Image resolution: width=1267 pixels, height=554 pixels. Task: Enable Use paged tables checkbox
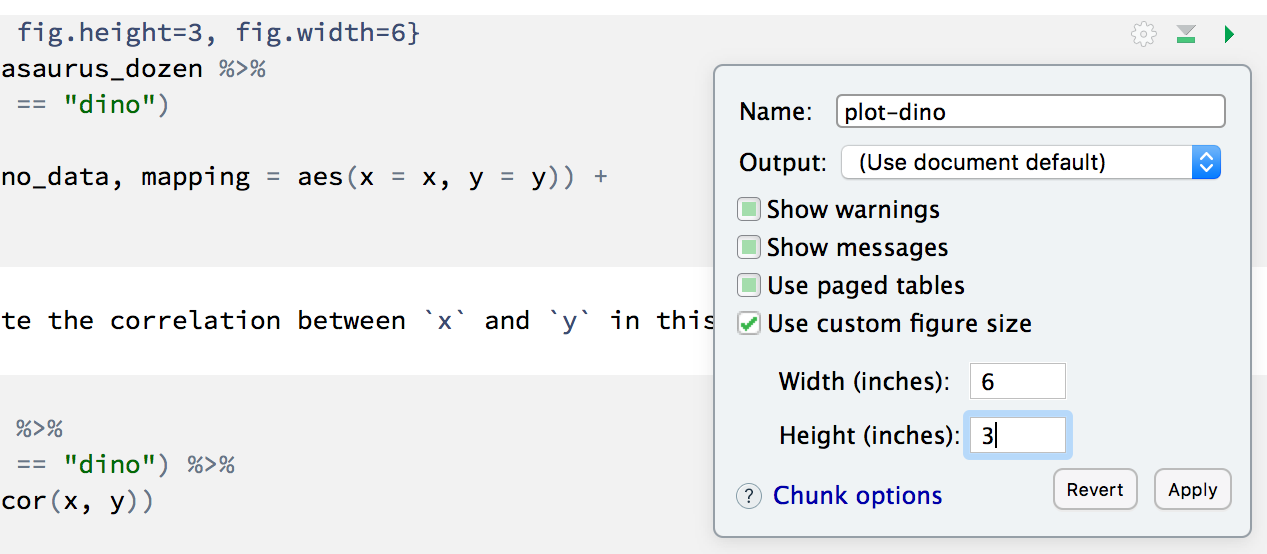pyautogui.click(x=749, y=286)
